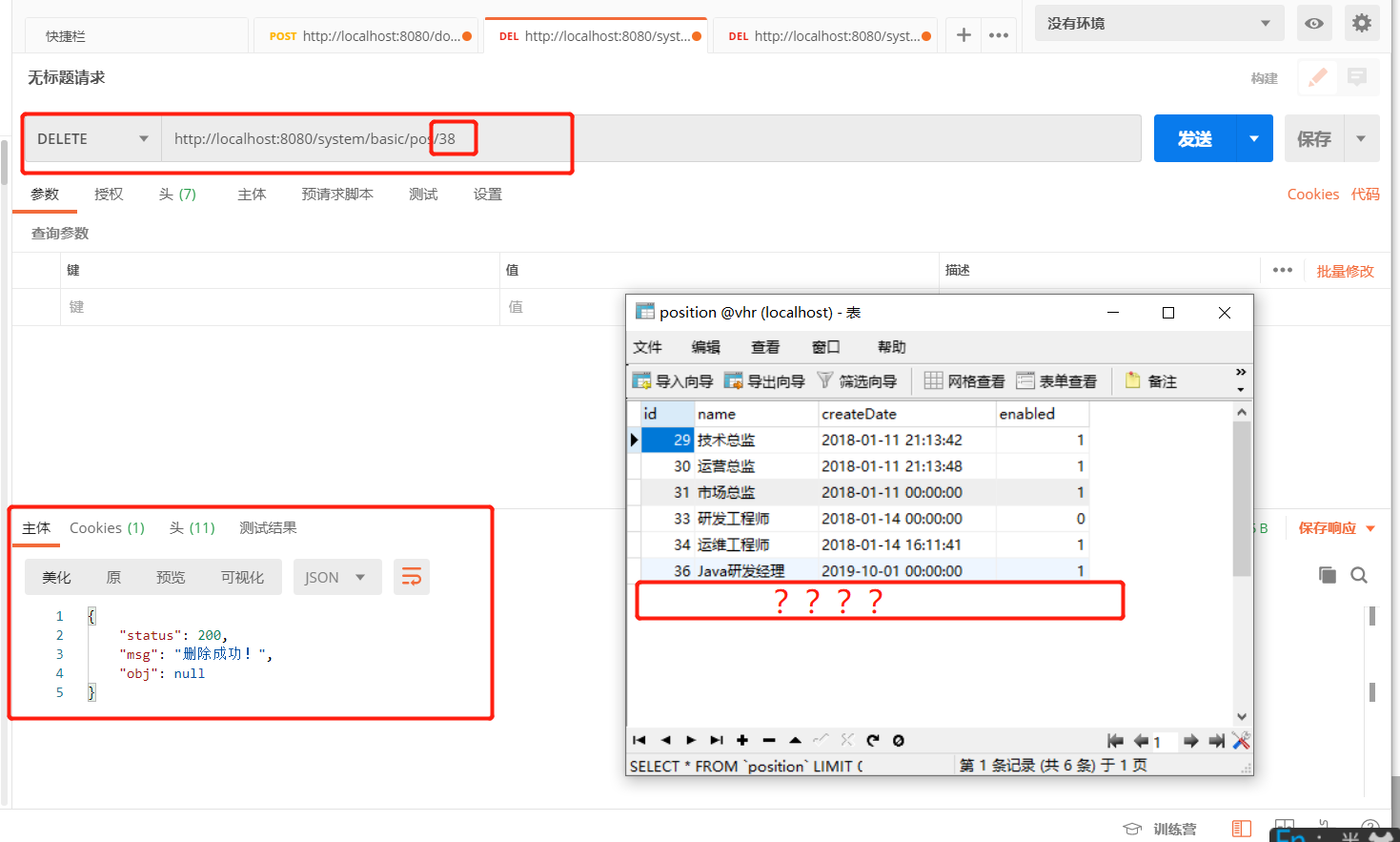Screen dimensions: 1400x842
Task: Toggle environment quick look eye icon
Action: [1314, 23]
